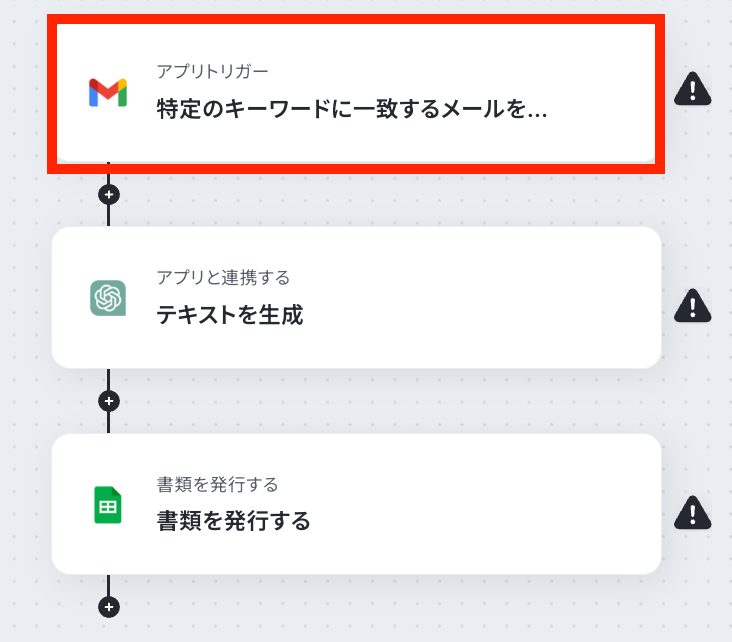Click the connector line below the ChatGPT step

pos(109,379)
